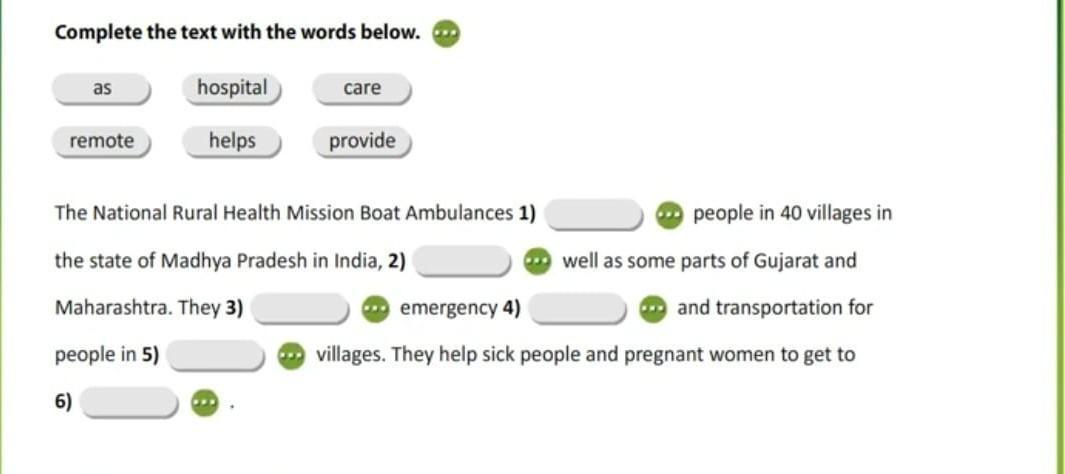
Task: Choose the "remote" word chip
Action: coord(102,142)
